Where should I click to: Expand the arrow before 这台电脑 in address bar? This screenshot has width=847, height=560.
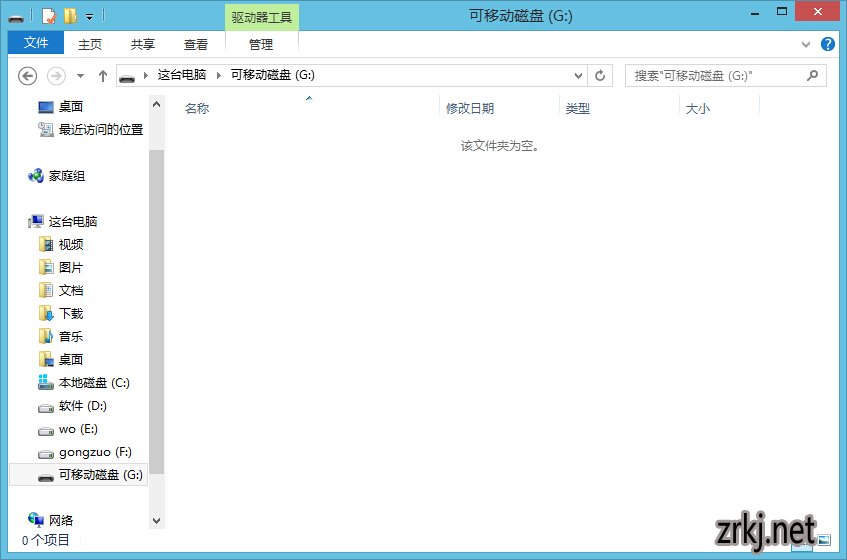[x=146, y=76]
